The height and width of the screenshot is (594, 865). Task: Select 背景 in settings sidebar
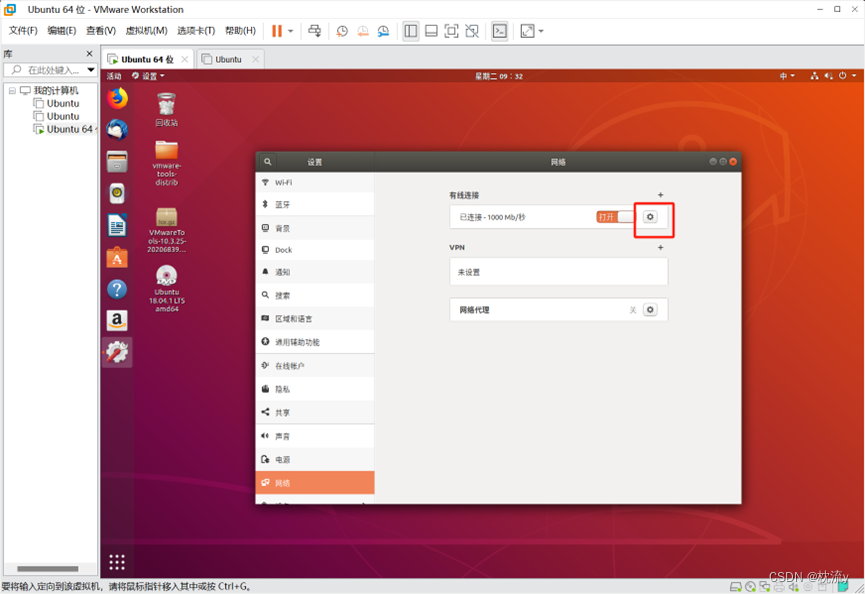(x=315, y=228)
